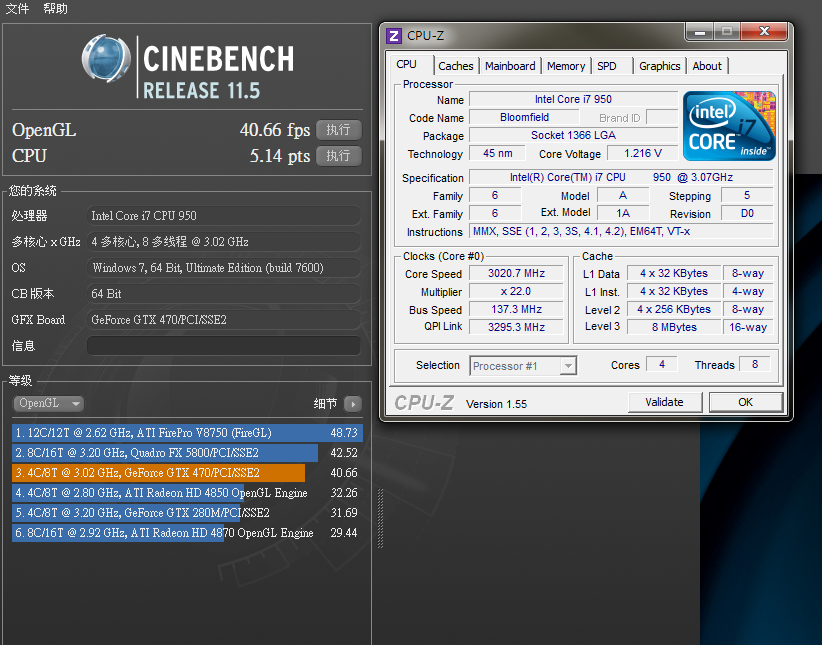This screenshot has height=645, width=822.
Task: Open the Processor #1 selection dropdown
Action: [x=523, y=366]
